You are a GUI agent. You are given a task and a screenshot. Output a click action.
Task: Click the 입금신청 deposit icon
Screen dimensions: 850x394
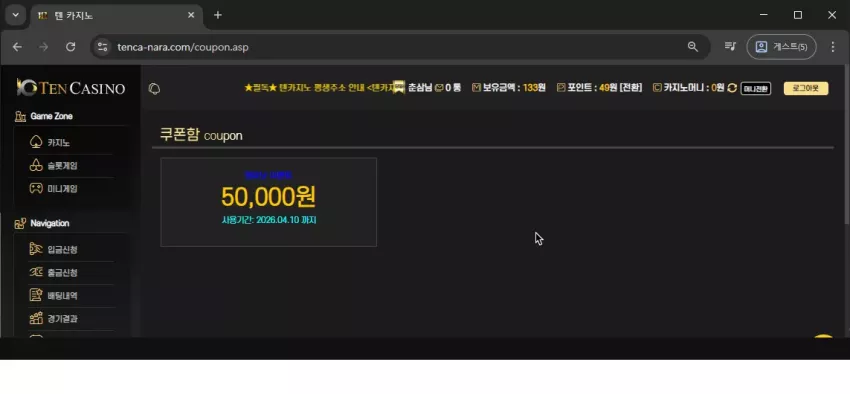36,249
